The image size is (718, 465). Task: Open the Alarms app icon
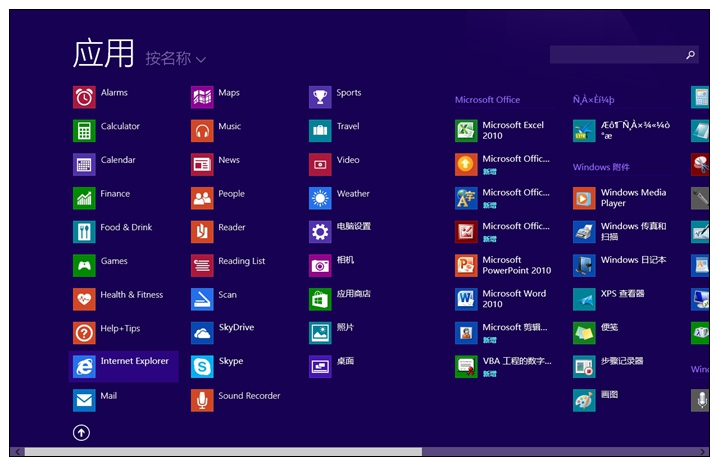(x=84, y=97)
